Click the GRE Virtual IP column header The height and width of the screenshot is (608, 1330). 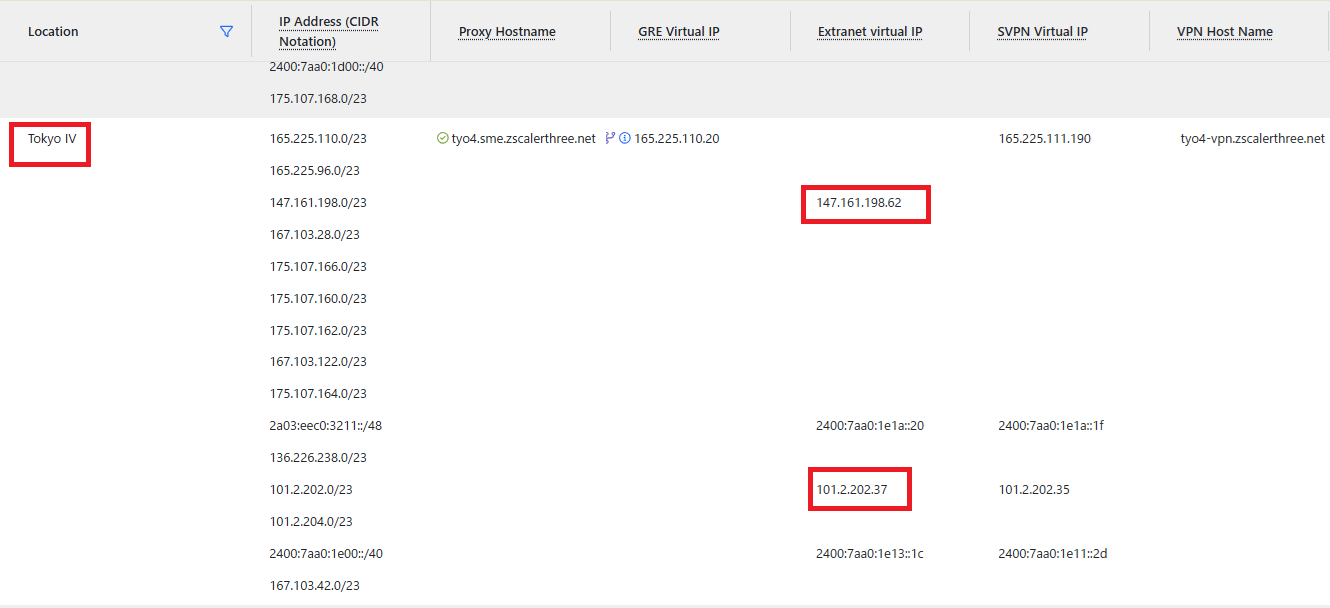(x=679, y=32)
